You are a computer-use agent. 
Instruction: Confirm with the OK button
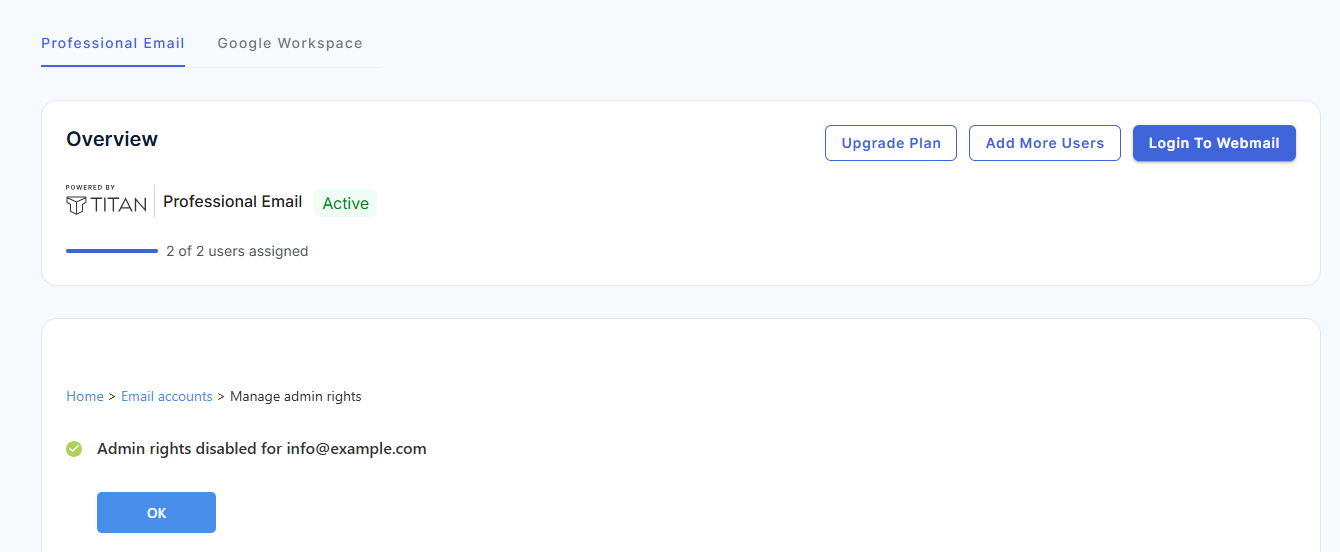[x=156, y=513]
